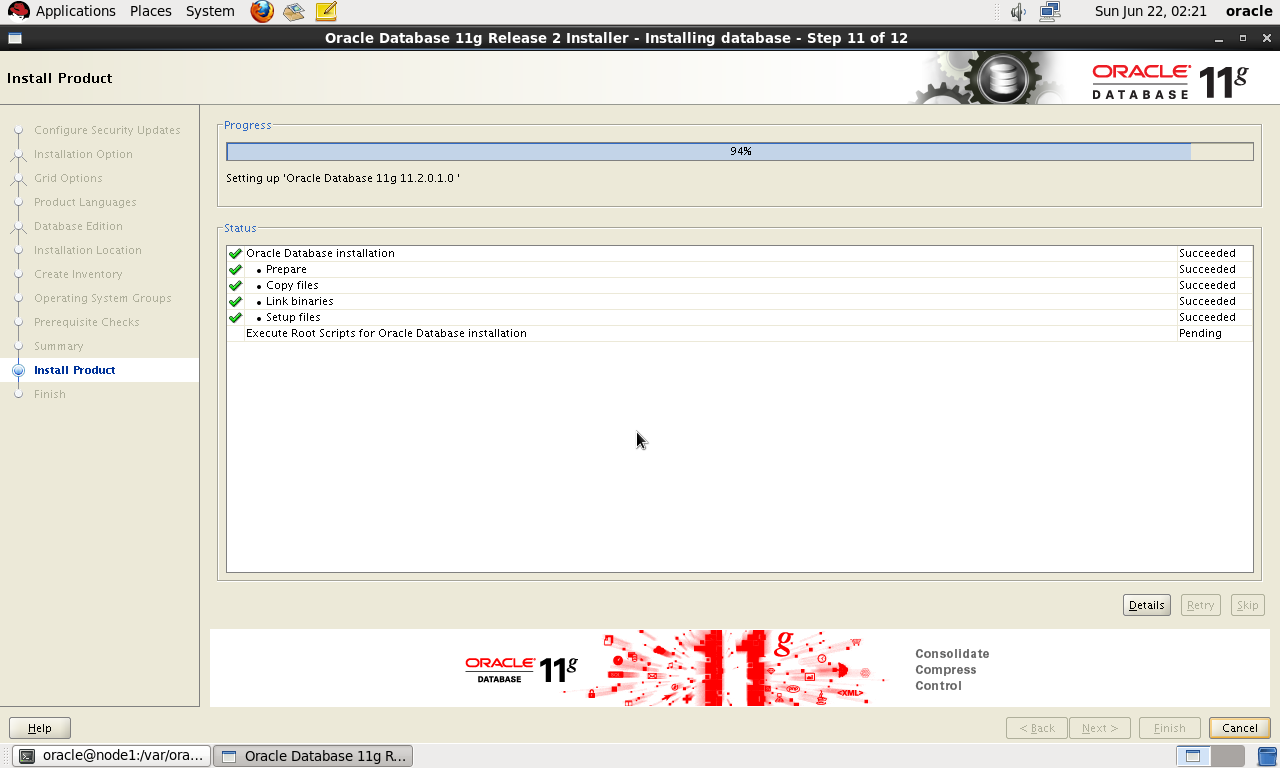Open the Places menu
The height and width of the screenshot is (768, 1280).
coord(151,11)
